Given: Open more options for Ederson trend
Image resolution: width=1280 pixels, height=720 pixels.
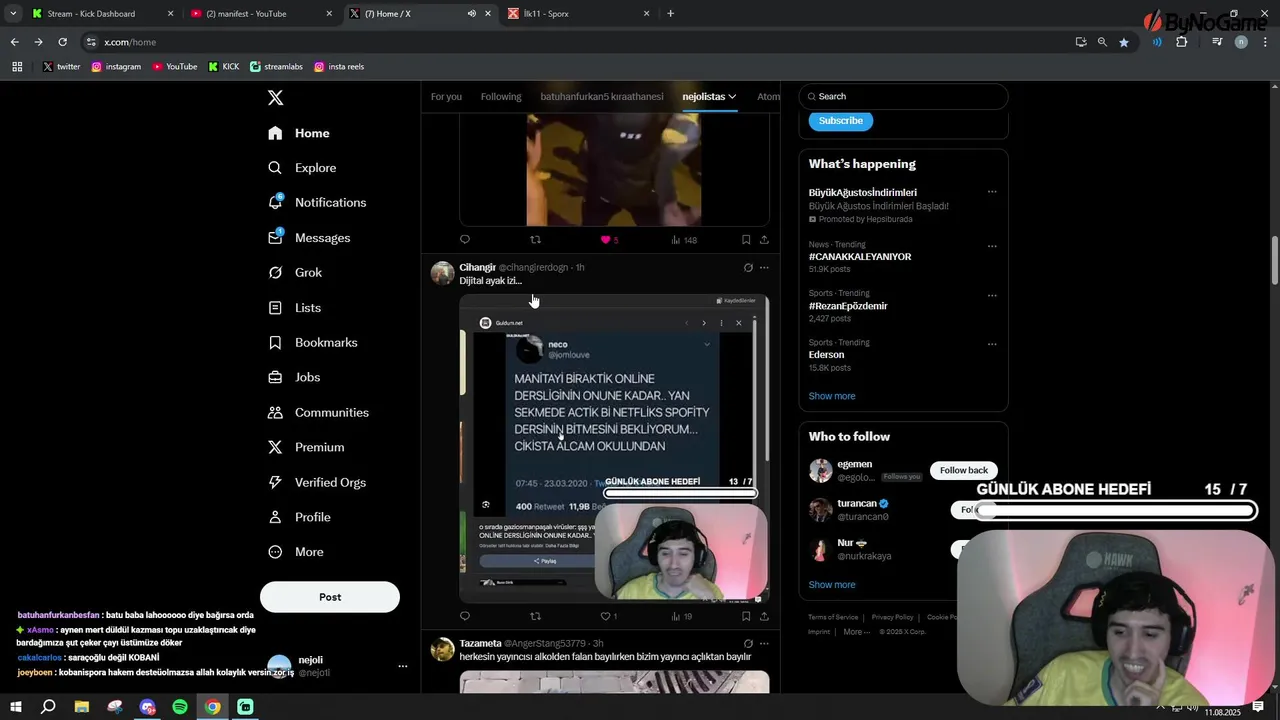Looking at the screenshot, I should click(x=992, y=344).
